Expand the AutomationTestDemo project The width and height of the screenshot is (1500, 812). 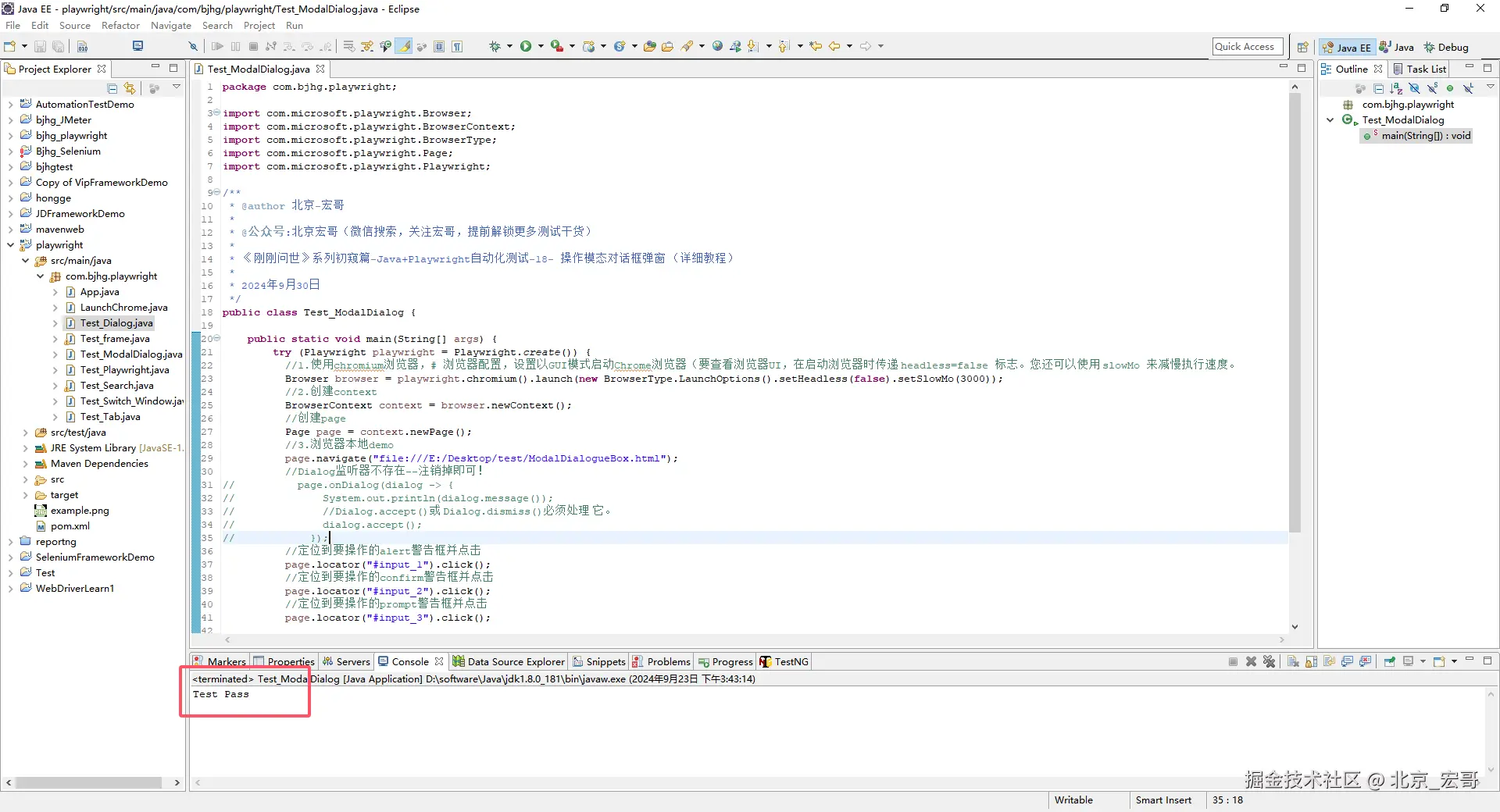click(x=10, y=105)
